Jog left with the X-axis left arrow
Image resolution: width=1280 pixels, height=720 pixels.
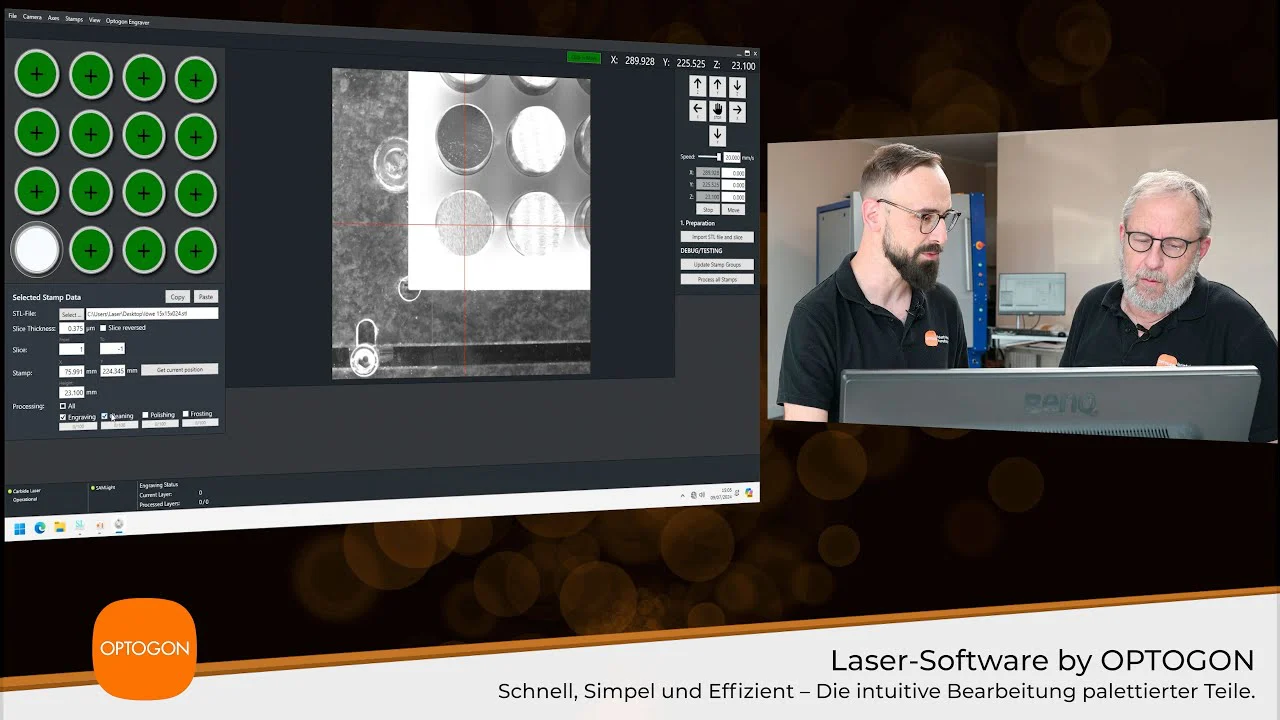pyautogui.click(x=698, y=110)
